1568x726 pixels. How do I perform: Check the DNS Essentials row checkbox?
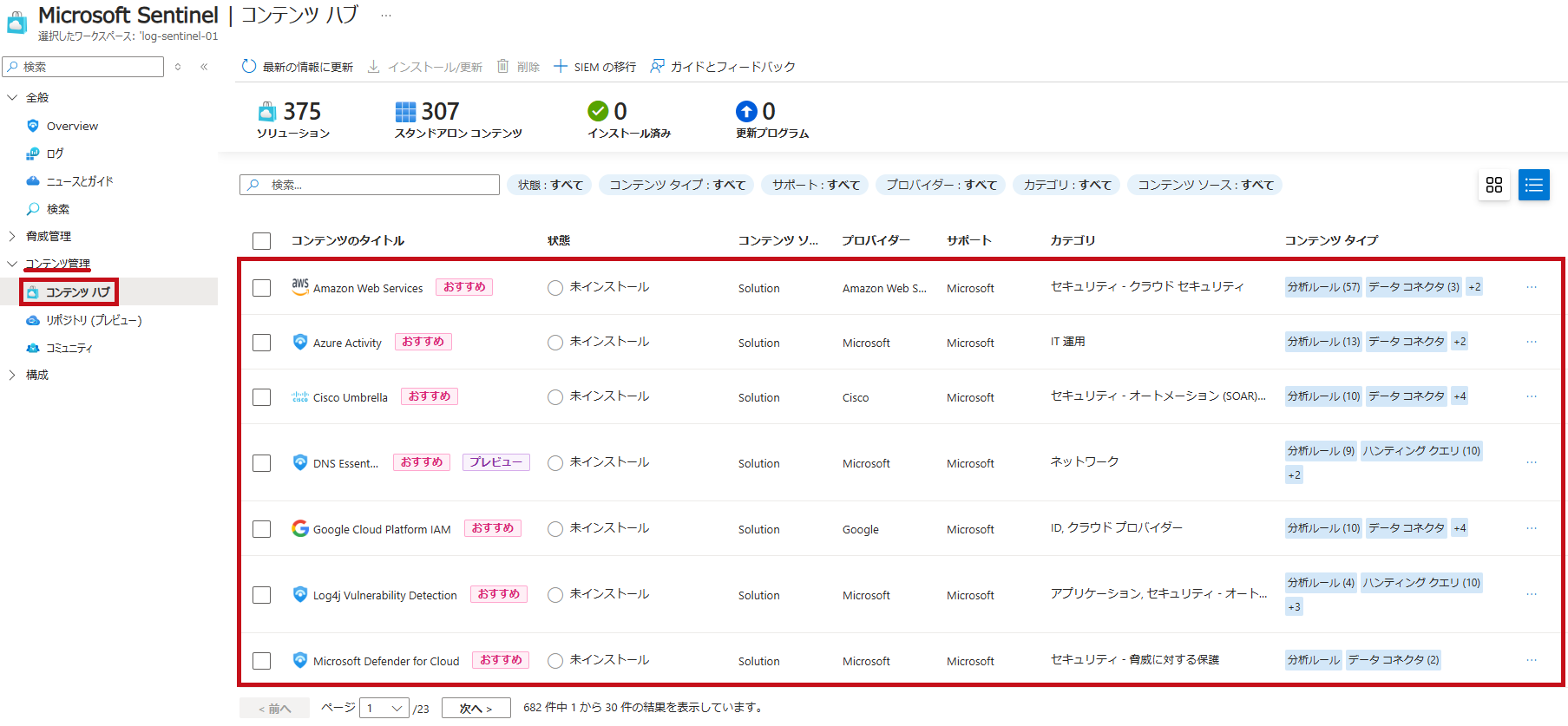pos(261,463)
